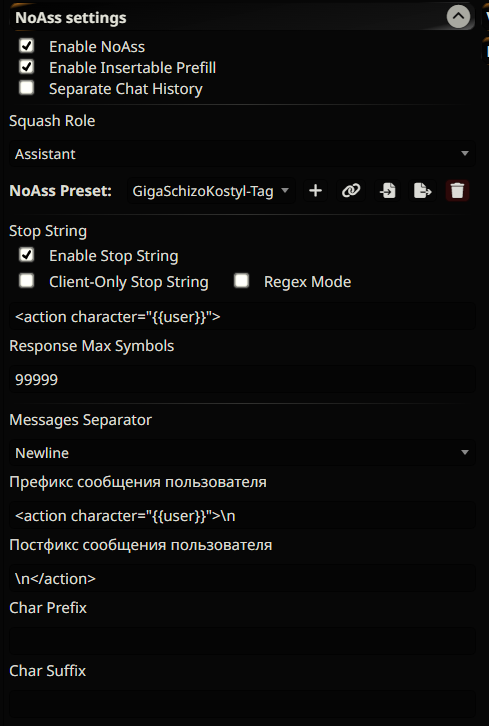Click the empty Char Prefix field

point(242,641)
